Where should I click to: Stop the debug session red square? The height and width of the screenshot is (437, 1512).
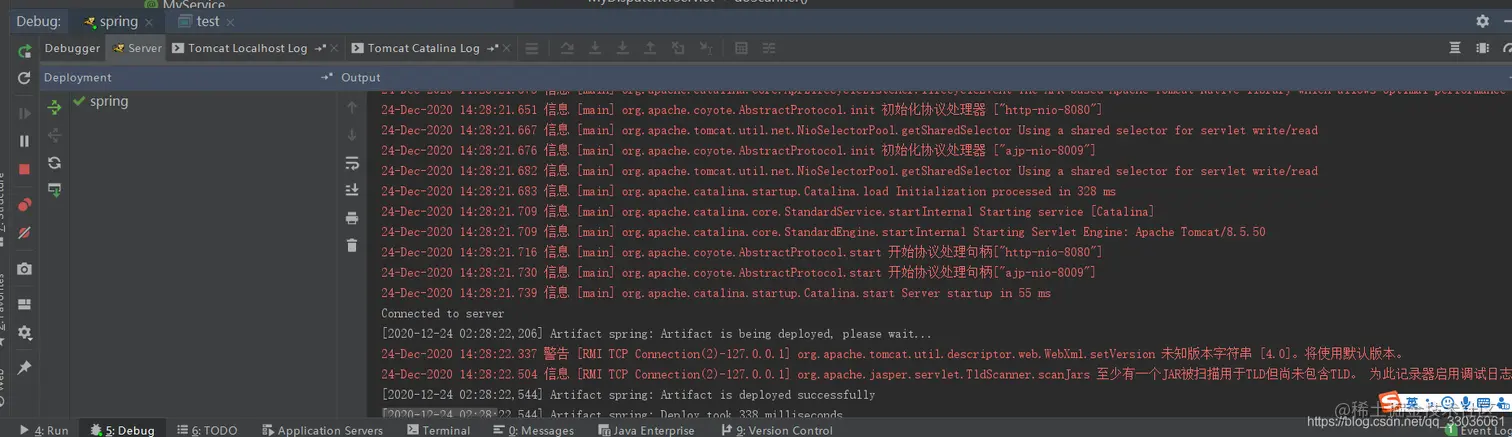pos(24,169)
